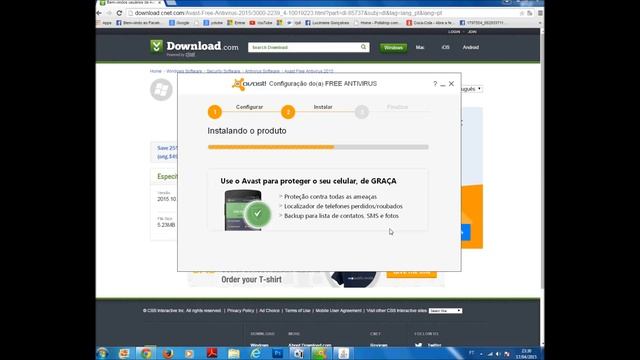Click 'Backup para lista de contatos' line
640x360 pixels.
(x=341, y=216)
